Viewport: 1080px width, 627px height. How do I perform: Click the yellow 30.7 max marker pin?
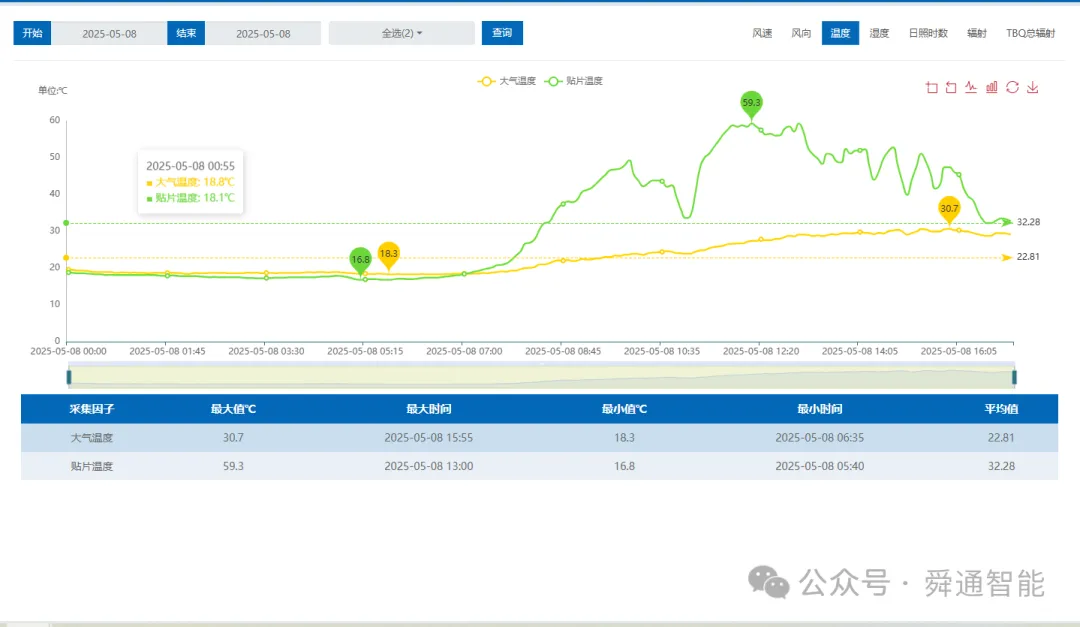(x=949, y=209)
